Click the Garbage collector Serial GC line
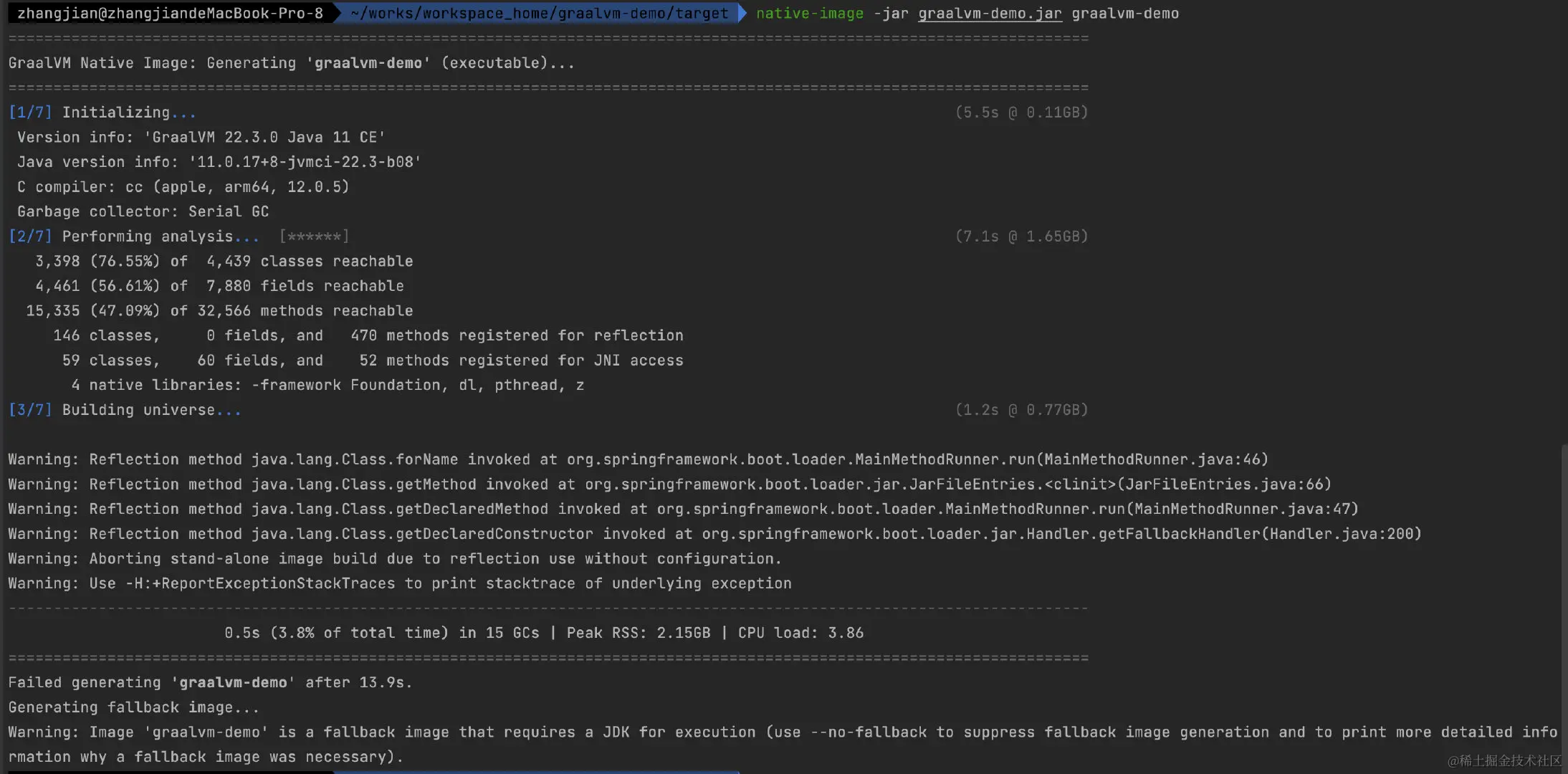 [x=142, y=211]
